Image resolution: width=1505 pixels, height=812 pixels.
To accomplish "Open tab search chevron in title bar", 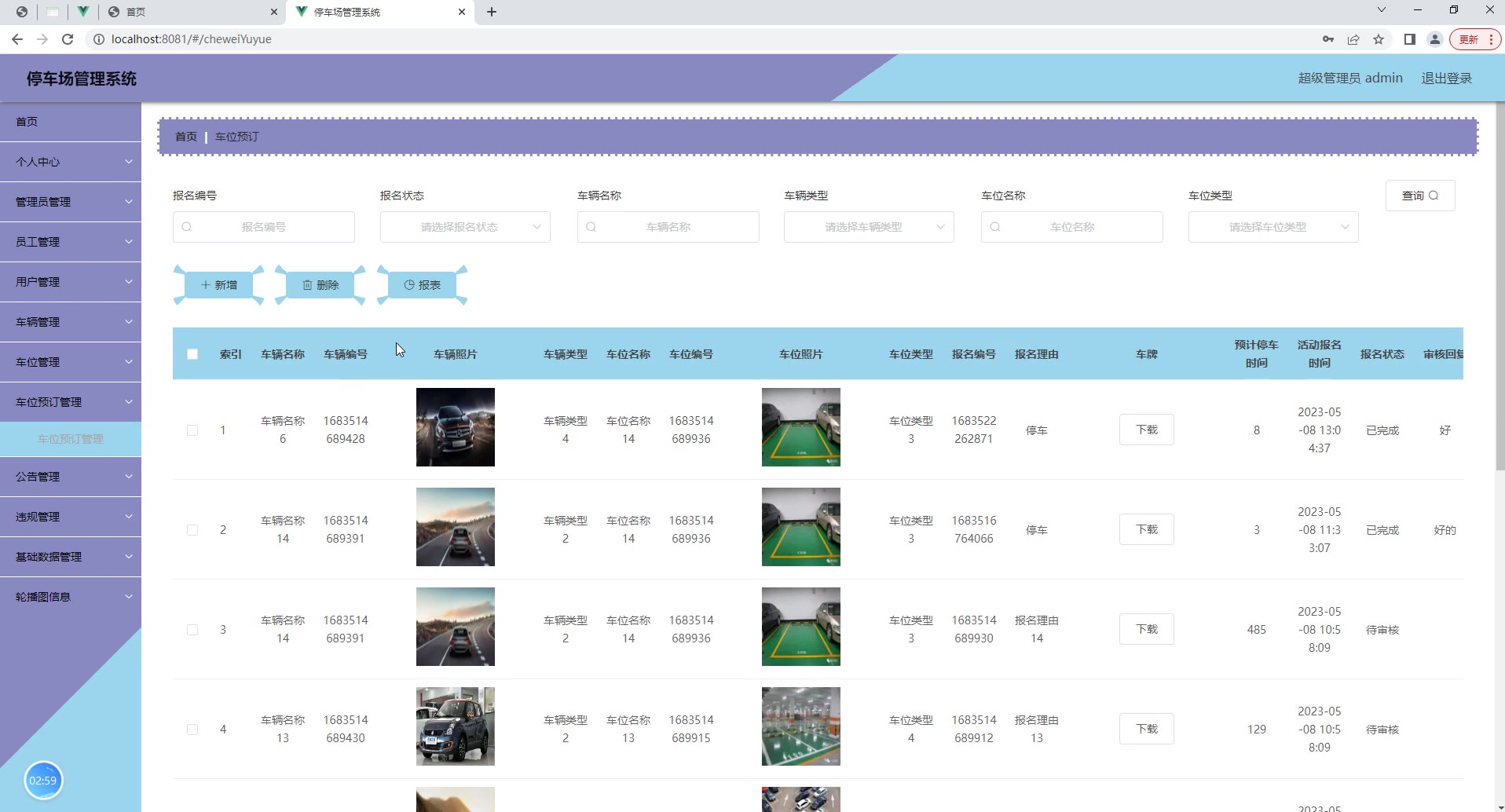I will point(1382,10).
